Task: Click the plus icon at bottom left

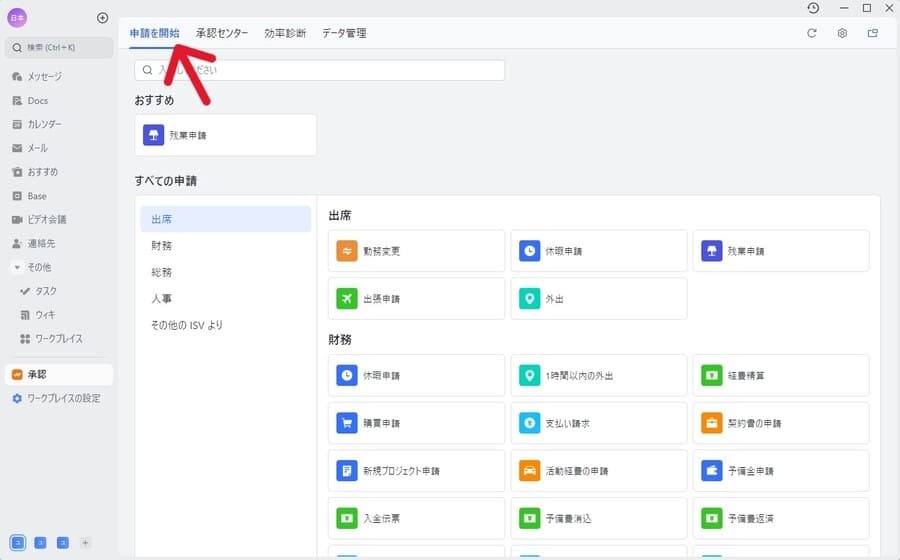Action: [x=85, y=542]
